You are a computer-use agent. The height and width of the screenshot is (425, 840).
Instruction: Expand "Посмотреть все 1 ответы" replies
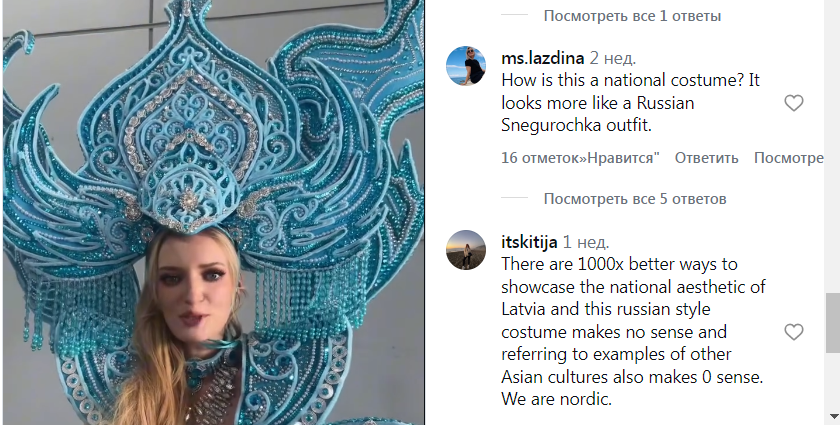click(632, 16)
